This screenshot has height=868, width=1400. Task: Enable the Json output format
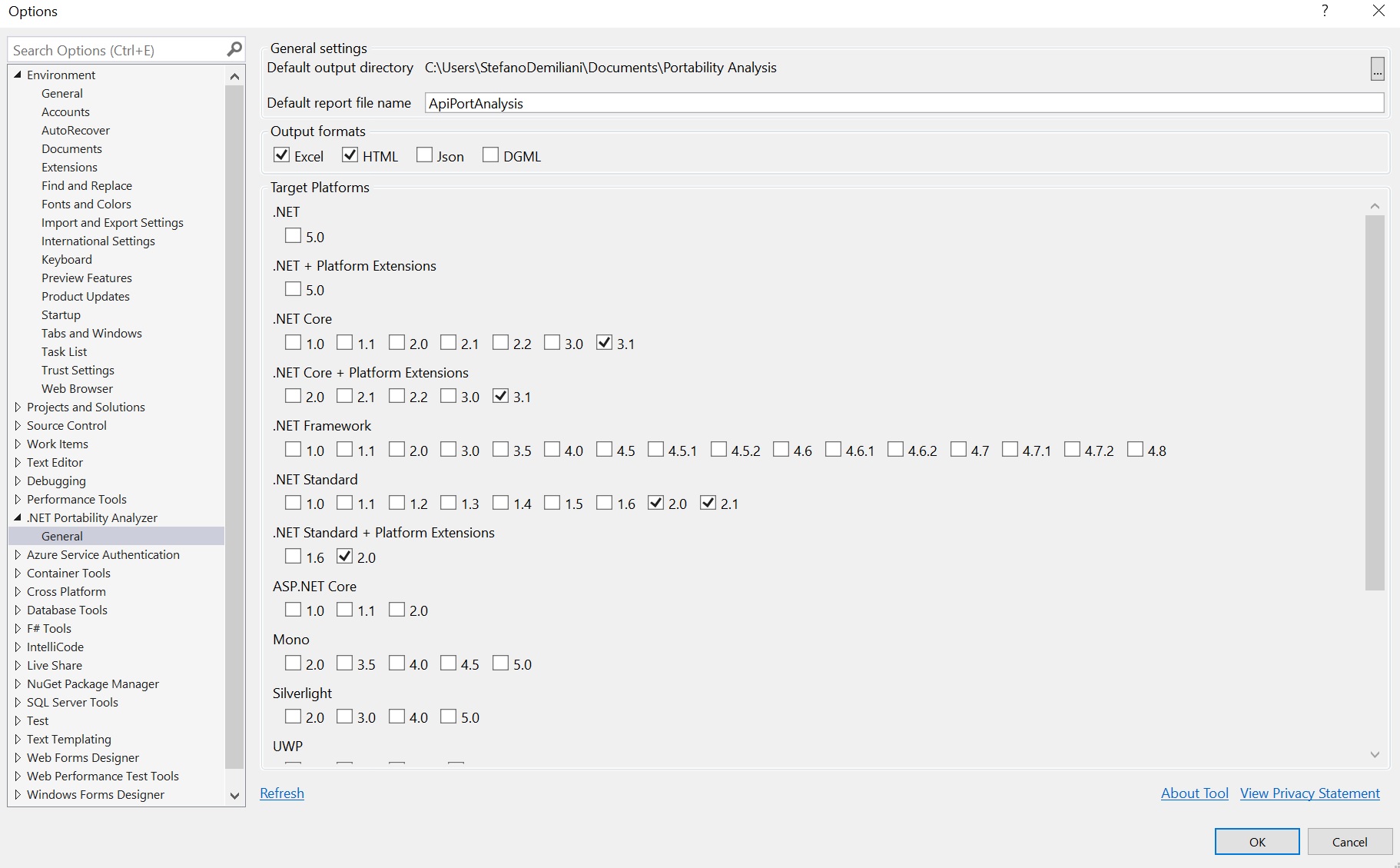click(x=424, y=155)
